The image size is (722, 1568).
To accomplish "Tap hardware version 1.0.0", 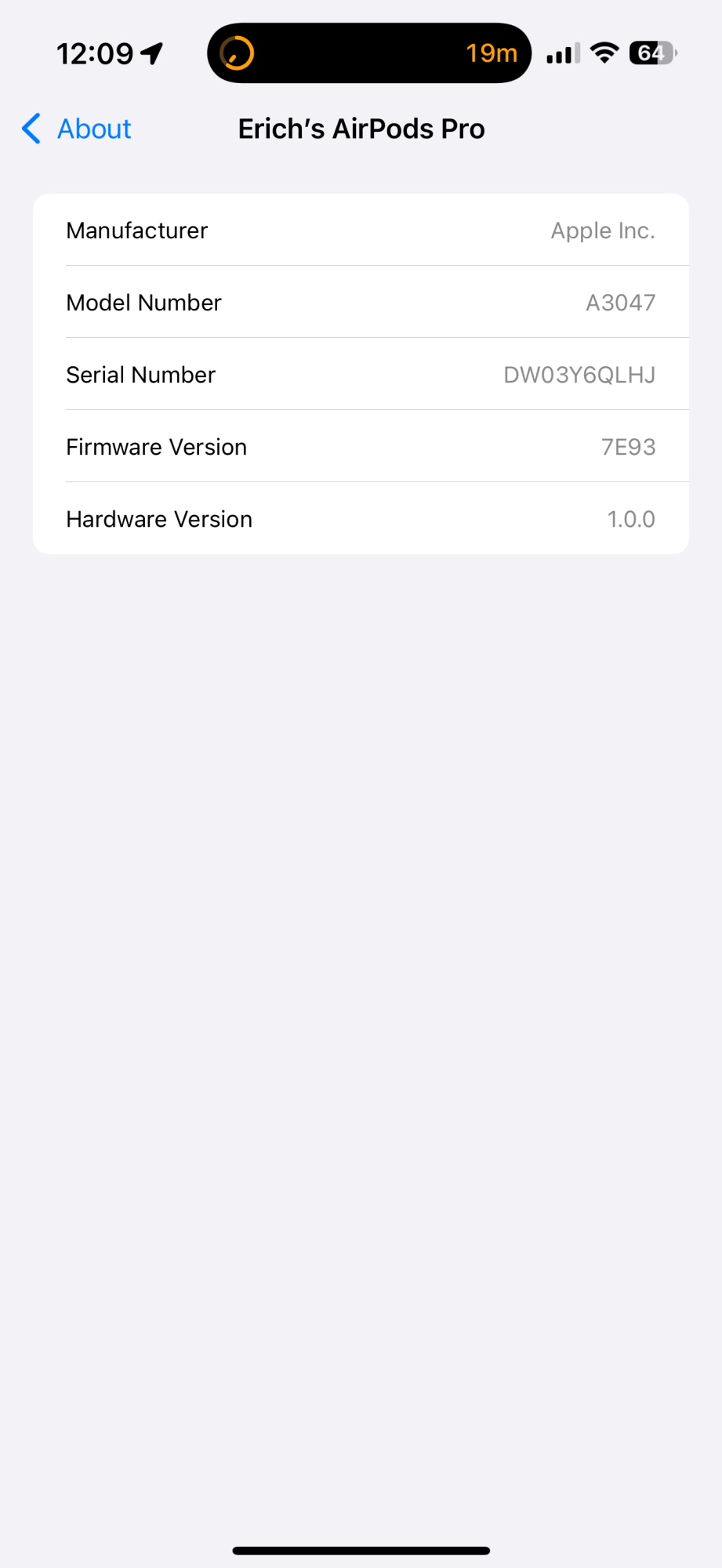I will tap(631, 519).
